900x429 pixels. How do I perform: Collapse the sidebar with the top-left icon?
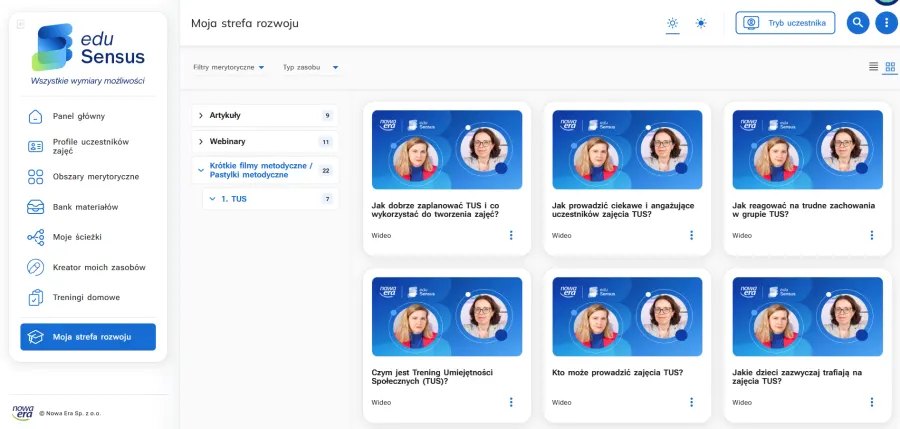pos(21,24)
